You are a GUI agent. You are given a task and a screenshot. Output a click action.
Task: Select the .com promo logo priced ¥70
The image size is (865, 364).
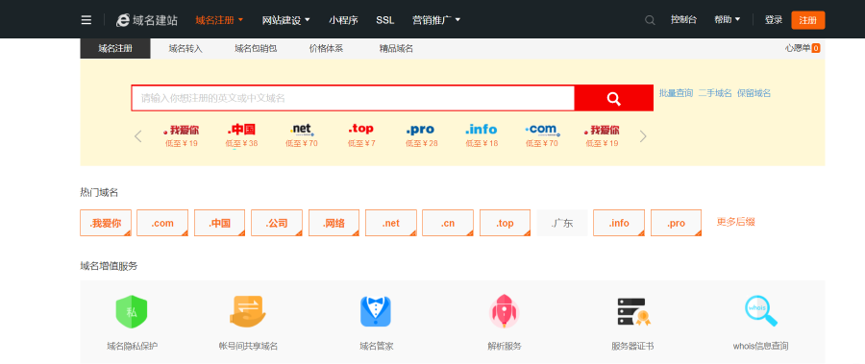(x=542, y=130)
